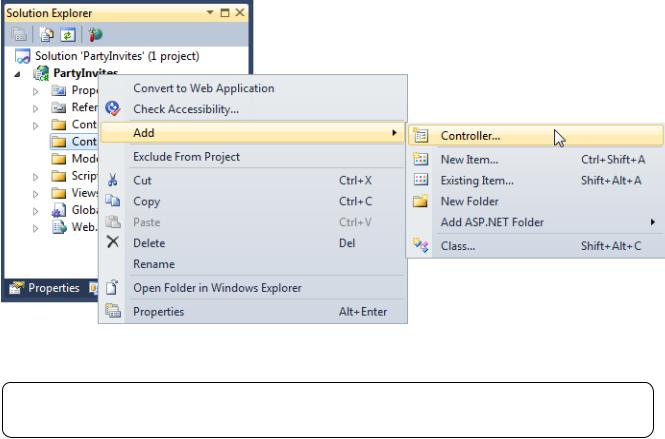Image resolution: width=665 pixels, height=439 pixels.
Task: Click the Refresh icon in Solution Explorer
Action: coord(68,35)
